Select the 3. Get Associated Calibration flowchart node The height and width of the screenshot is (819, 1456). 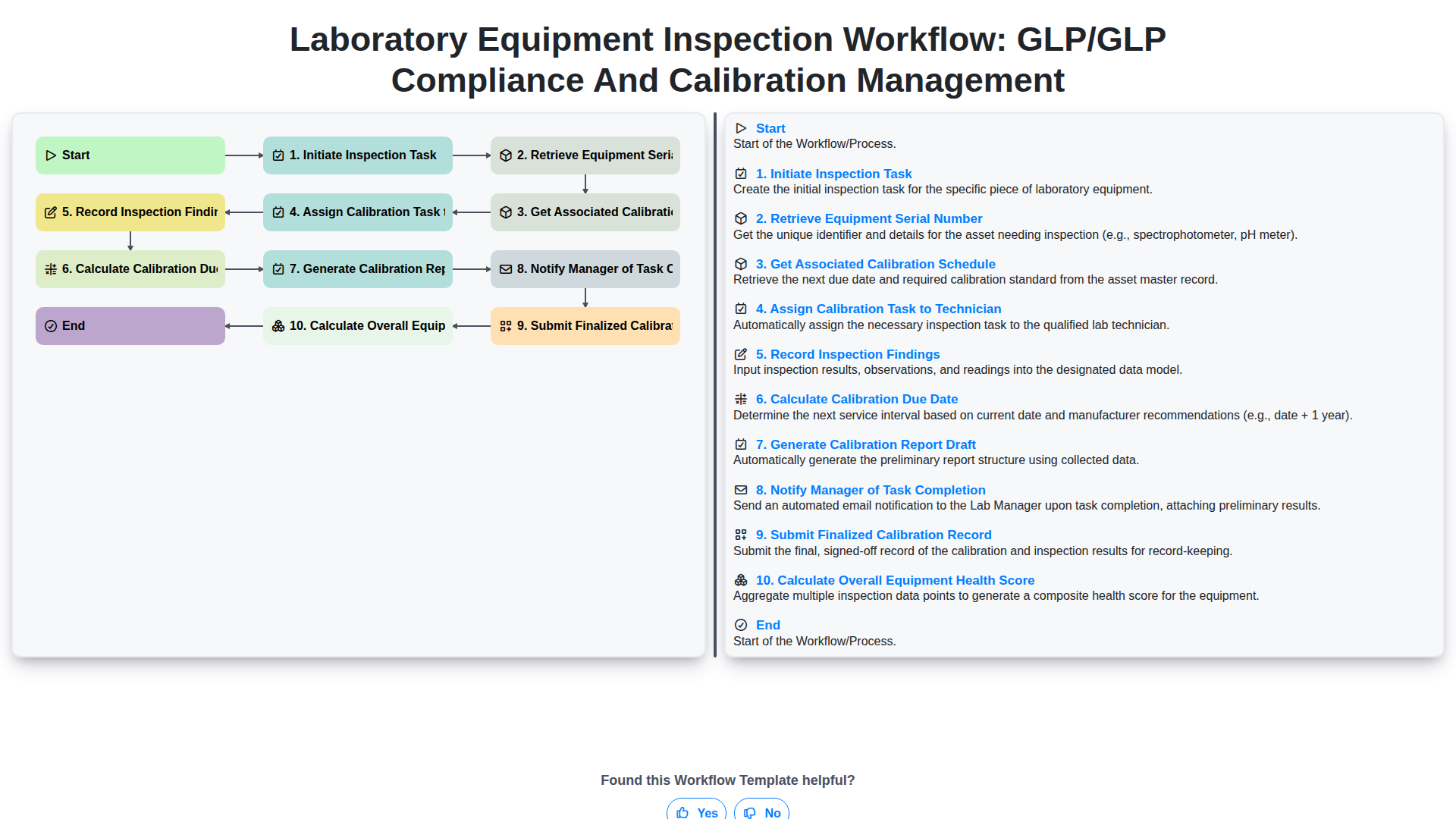(x=585, y=212)
